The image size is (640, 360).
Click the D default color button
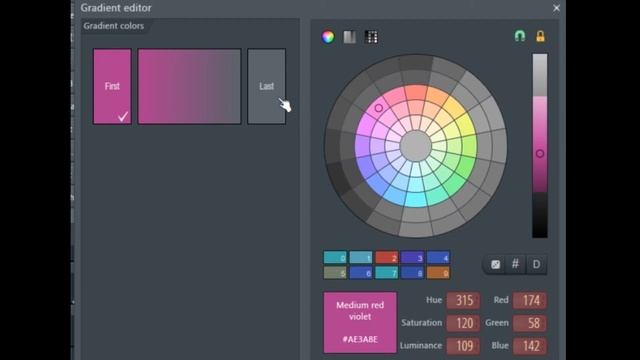point(536,264)
